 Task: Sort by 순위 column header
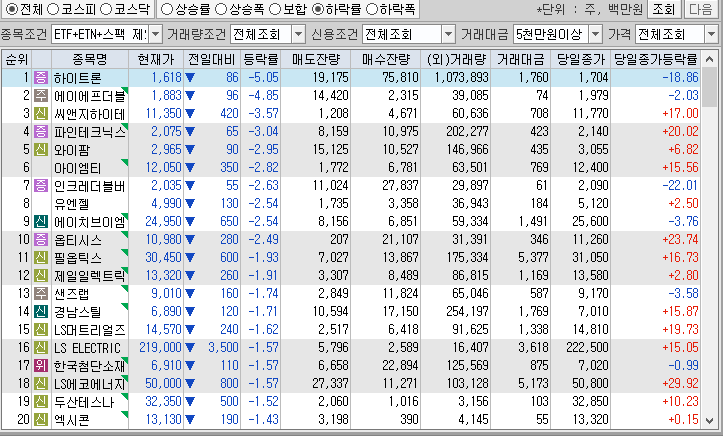16,59
